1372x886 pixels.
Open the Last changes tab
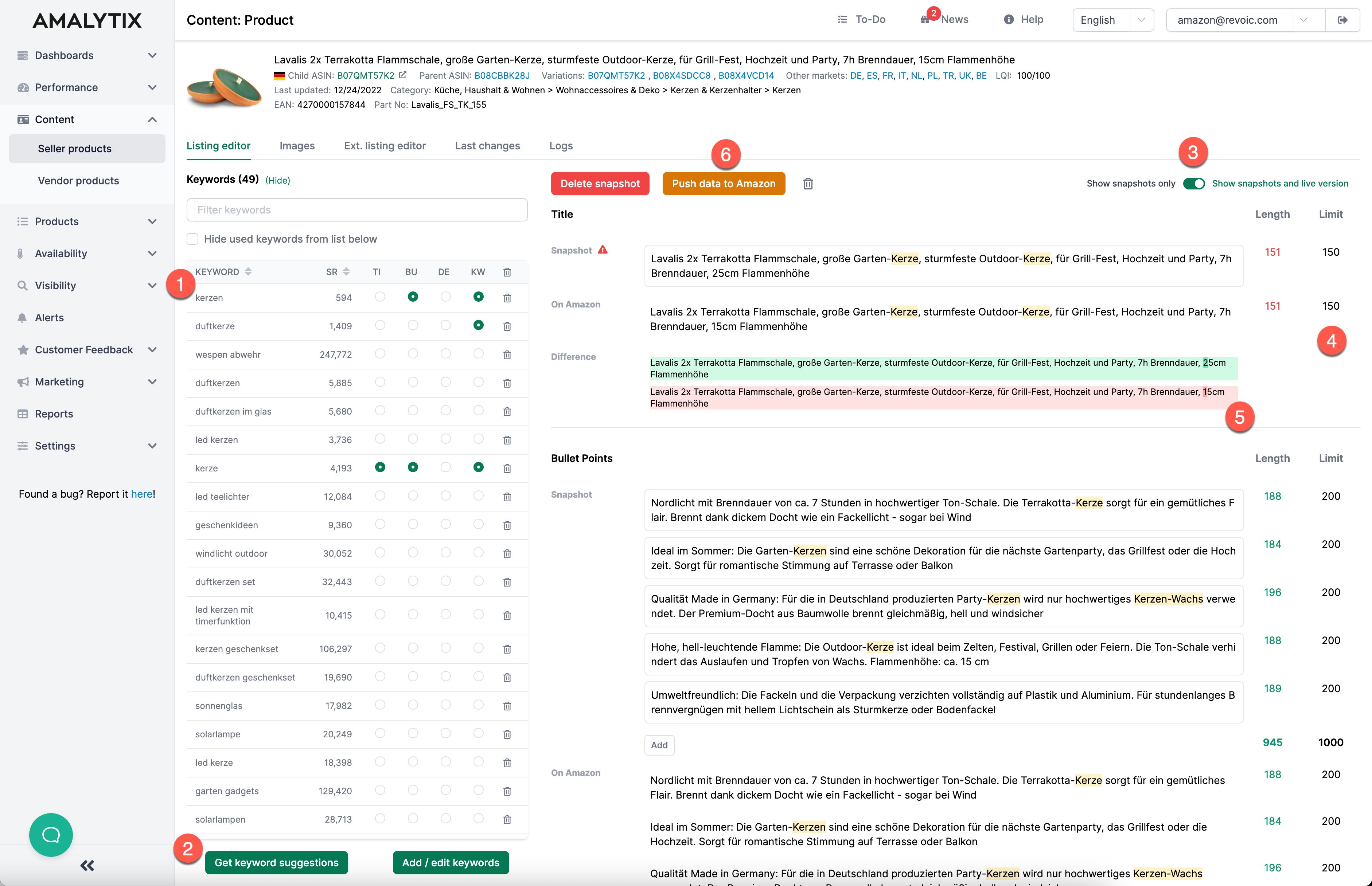point(487,146)
